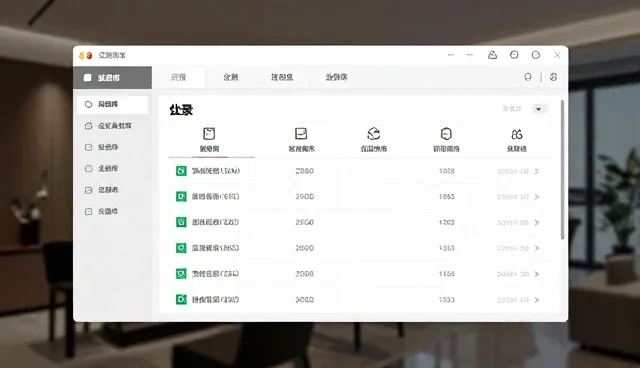
Task: Click the round icon just left of the close X
Action: (x=536, y=55)
